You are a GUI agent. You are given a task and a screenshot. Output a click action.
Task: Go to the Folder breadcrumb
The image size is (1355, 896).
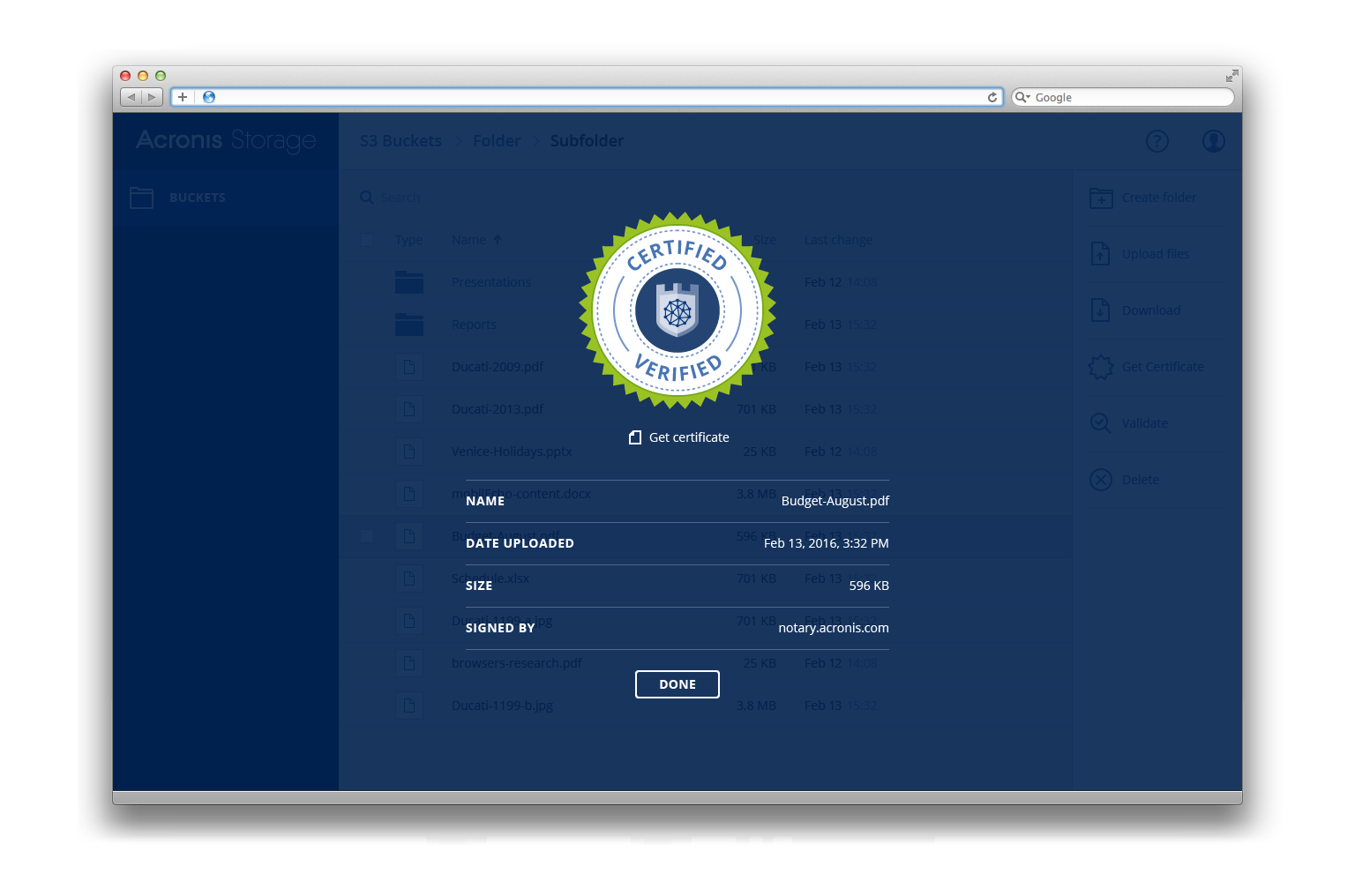coord(497,141)
